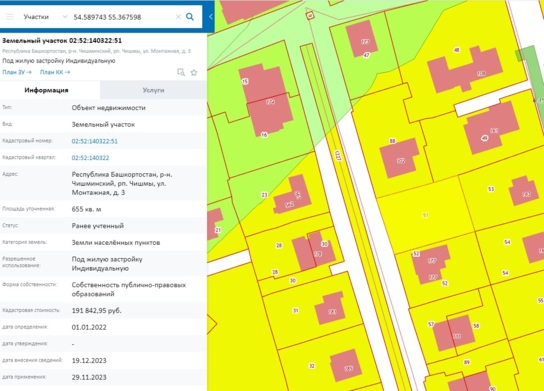
Task: Click the value Объект недвижимости
Action: tap(109, 108)
